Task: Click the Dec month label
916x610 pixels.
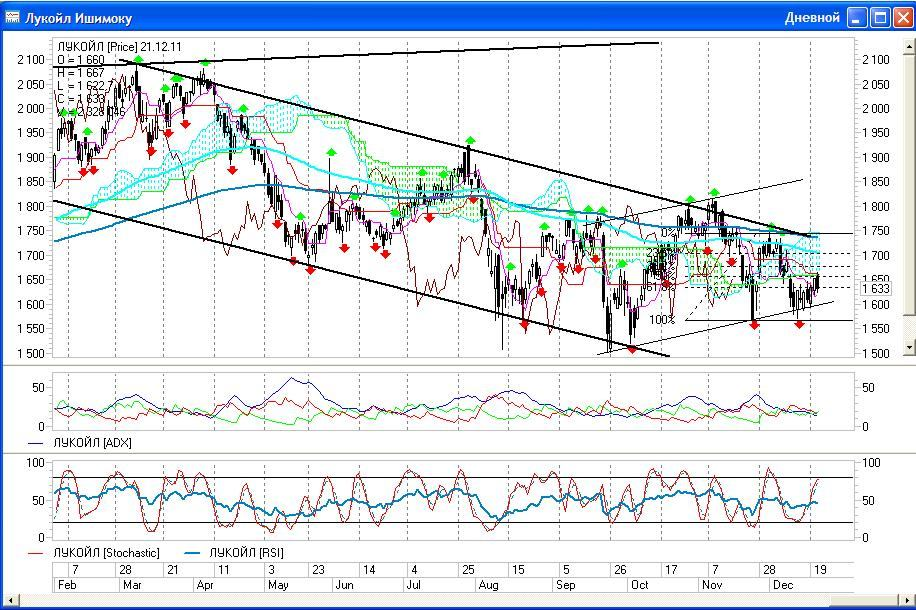Action: [783, 585]
